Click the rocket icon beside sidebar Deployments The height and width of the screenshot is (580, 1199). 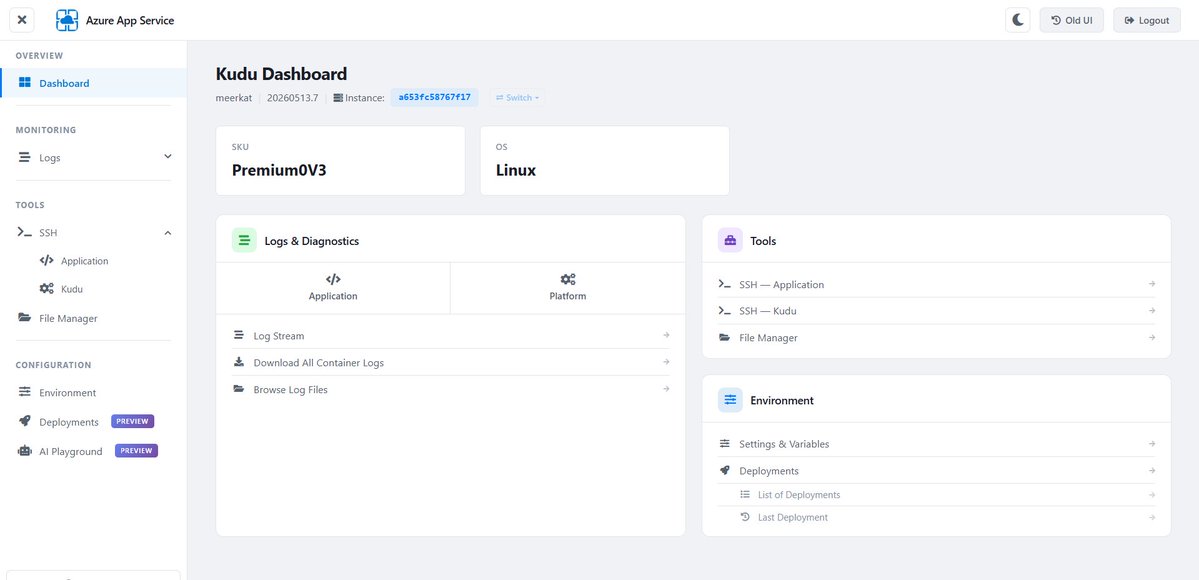click(x=24, y=421)
